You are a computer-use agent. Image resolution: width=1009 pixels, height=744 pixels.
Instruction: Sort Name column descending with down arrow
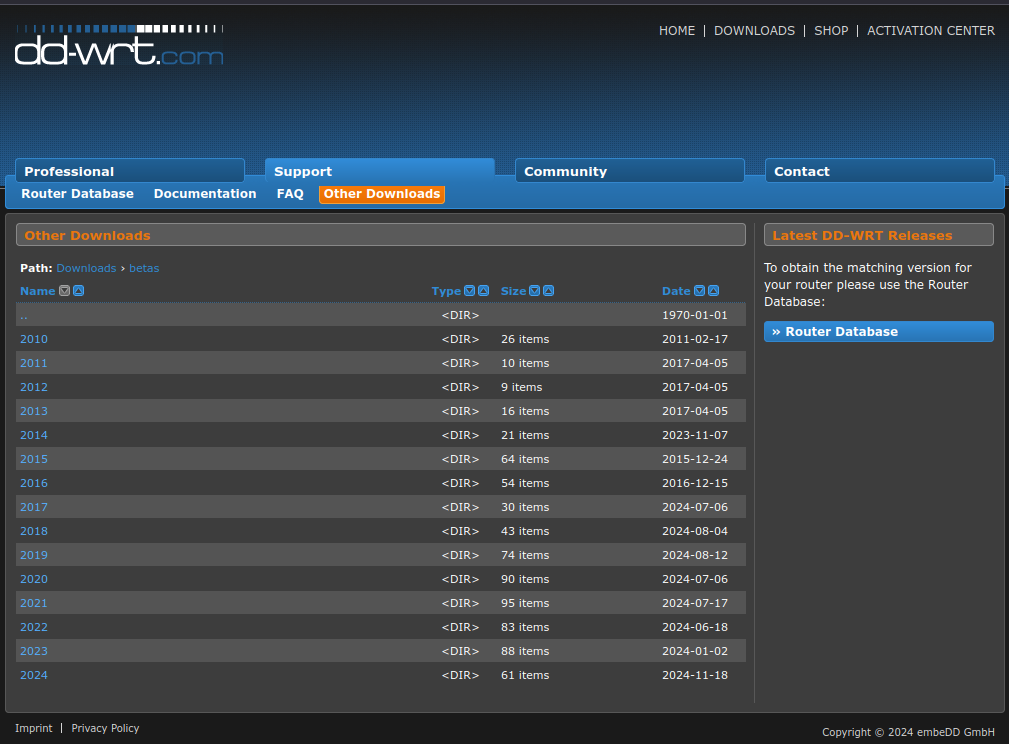[x=65, y=291]
